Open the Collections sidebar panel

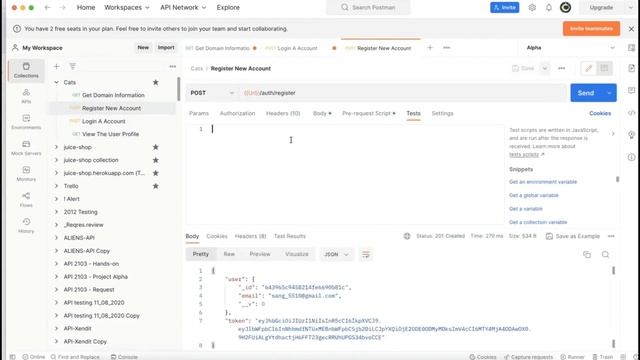26,70
